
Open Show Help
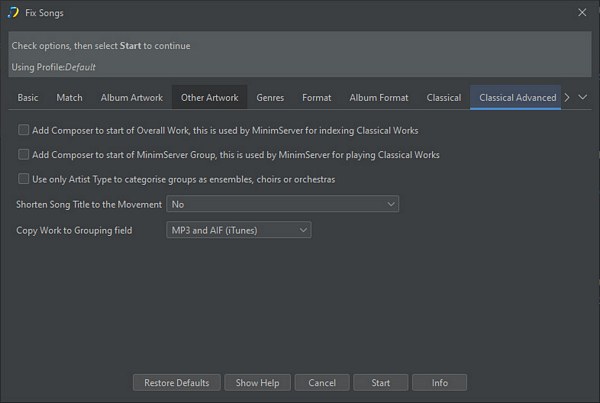tap(257, 383)
